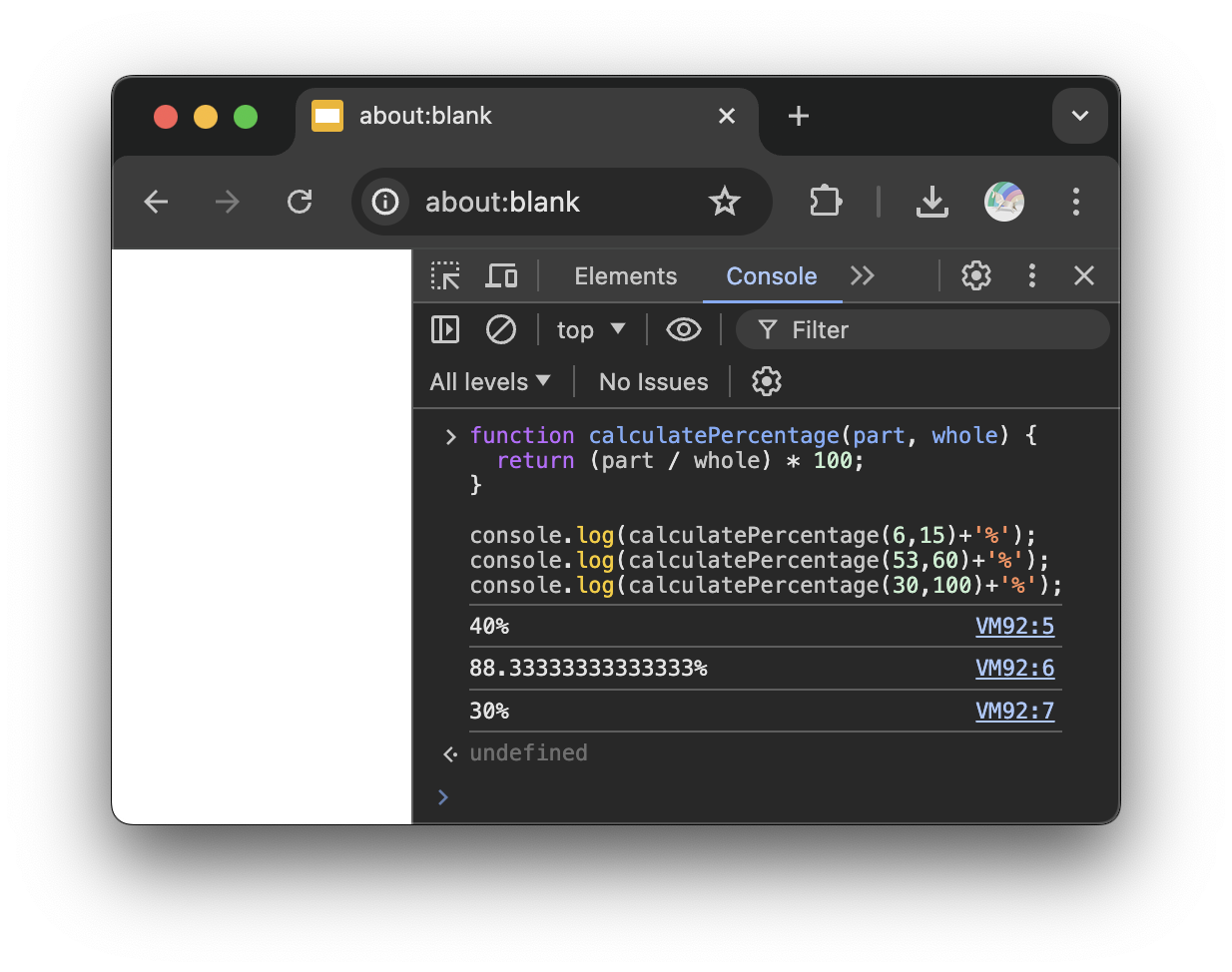Click the 30% console output
This screenshot has width=1232, height=972.
489,712
